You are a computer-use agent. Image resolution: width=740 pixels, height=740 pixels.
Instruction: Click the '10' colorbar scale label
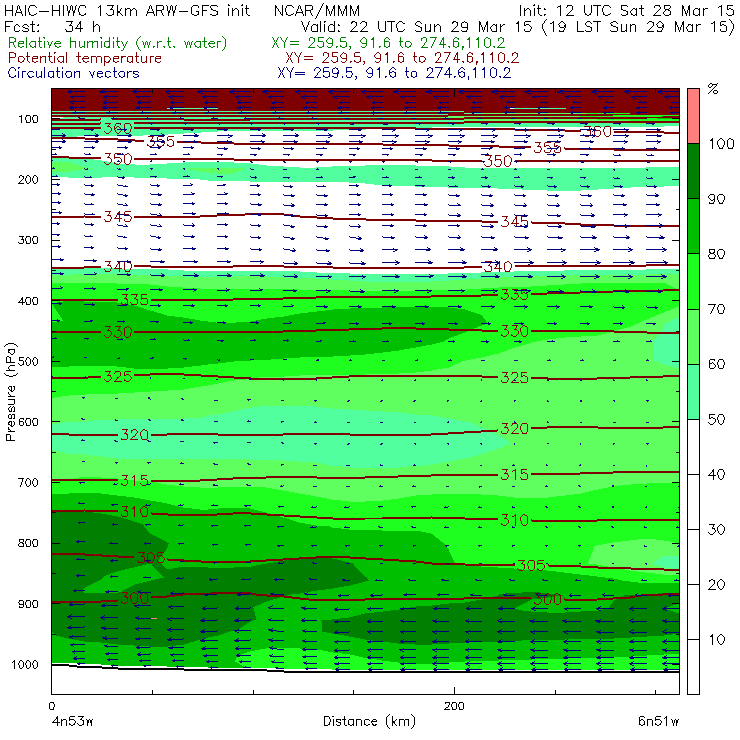(717, 640)
